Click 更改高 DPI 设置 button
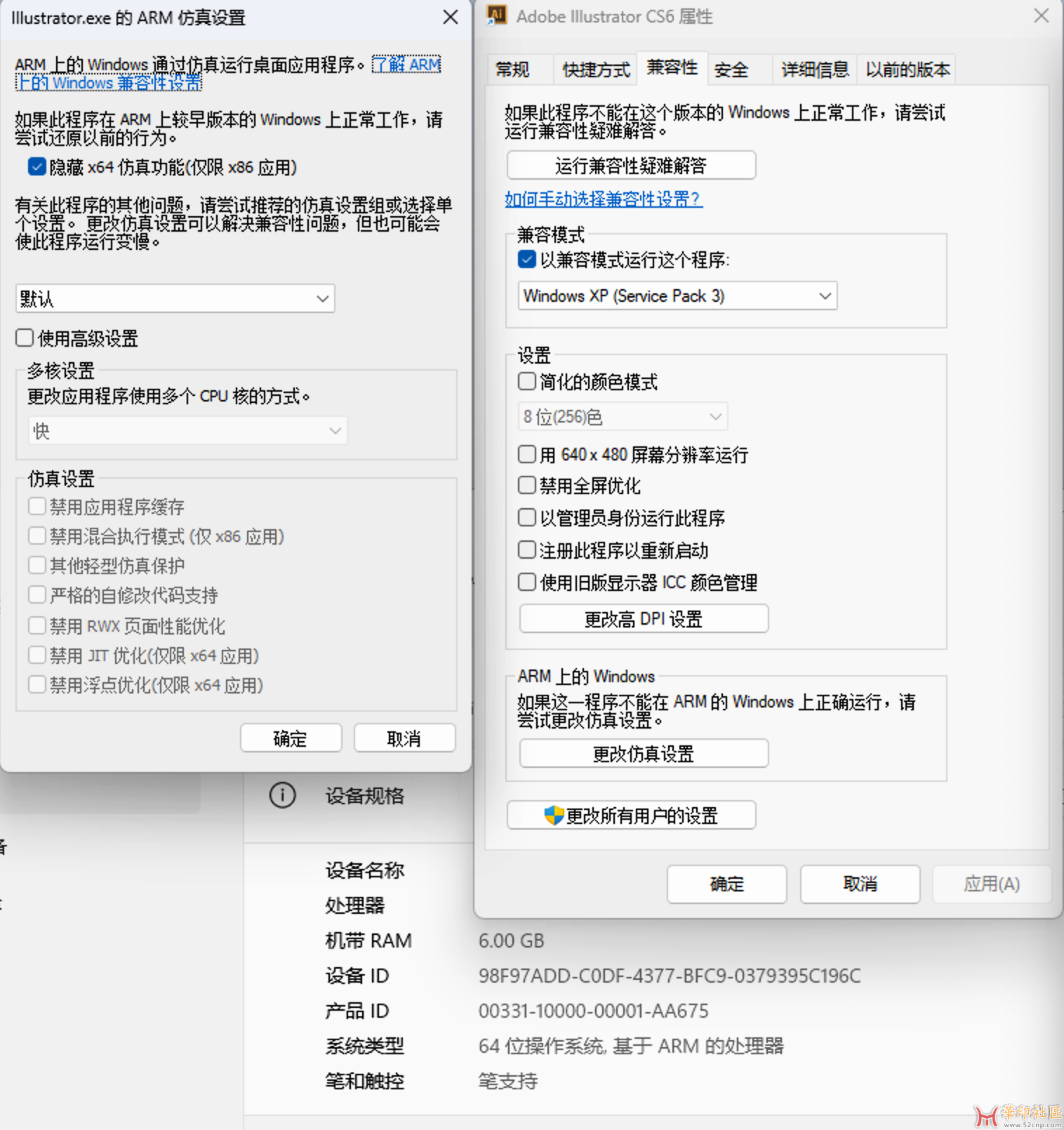This screenshot has height=1130, width=1064. click(644, 618)
